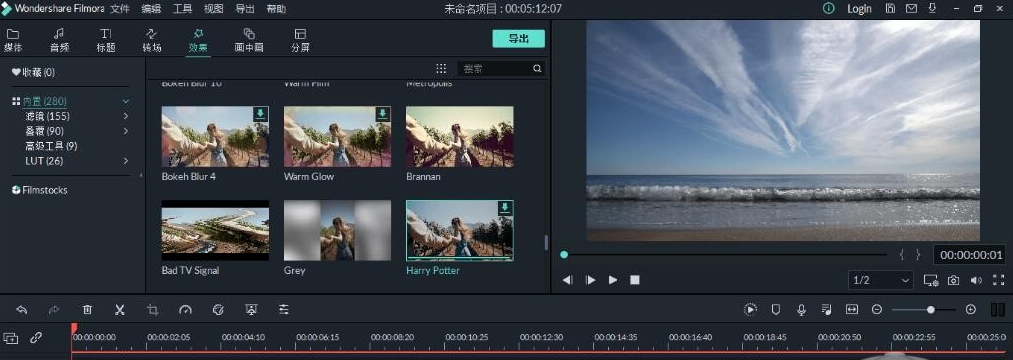Expand the filters (155) category arrow

(x=126, y=116)
